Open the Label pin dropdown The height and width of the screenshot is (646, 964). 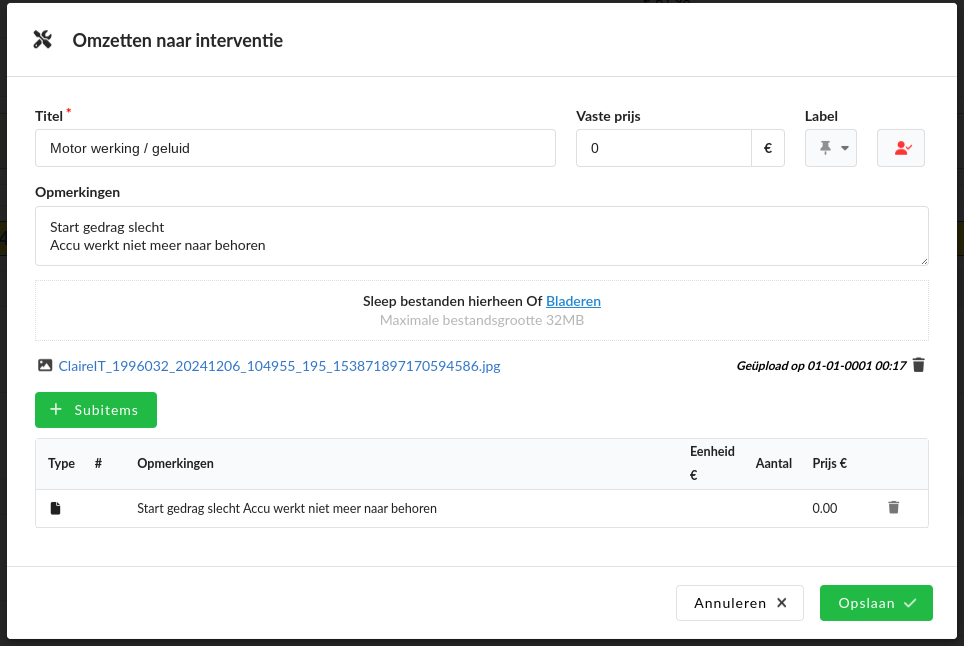(830, 148)
